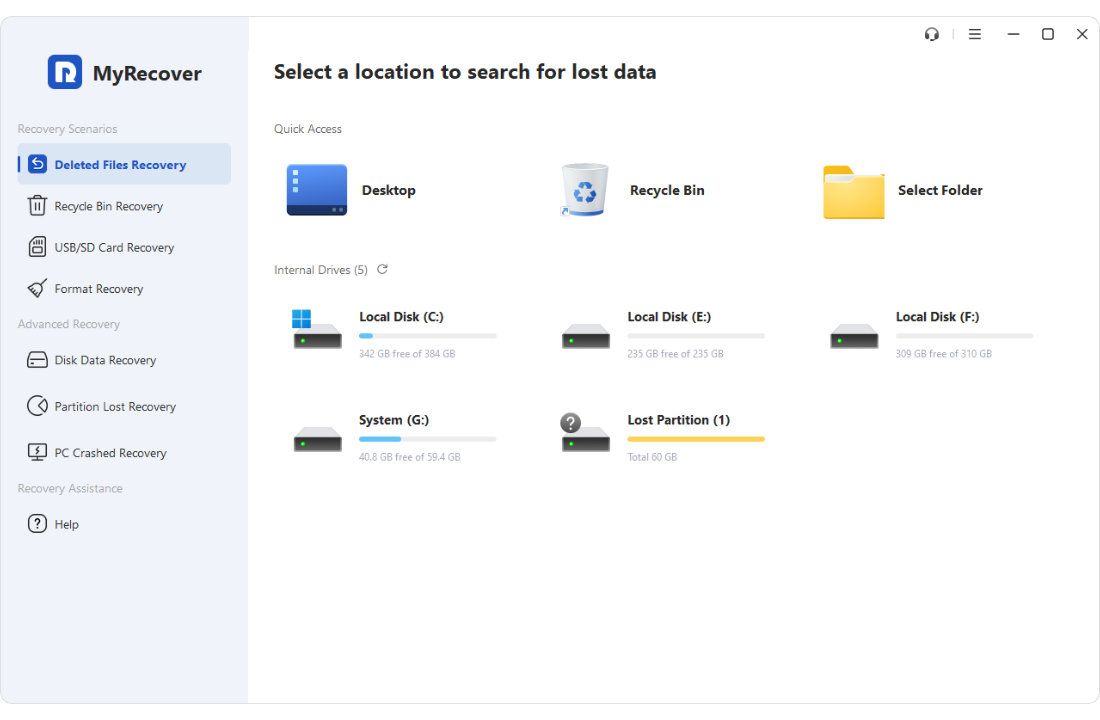Click System (G:) usage bar
Viewport: 1100px width, 720px height.
click(427, 439)
